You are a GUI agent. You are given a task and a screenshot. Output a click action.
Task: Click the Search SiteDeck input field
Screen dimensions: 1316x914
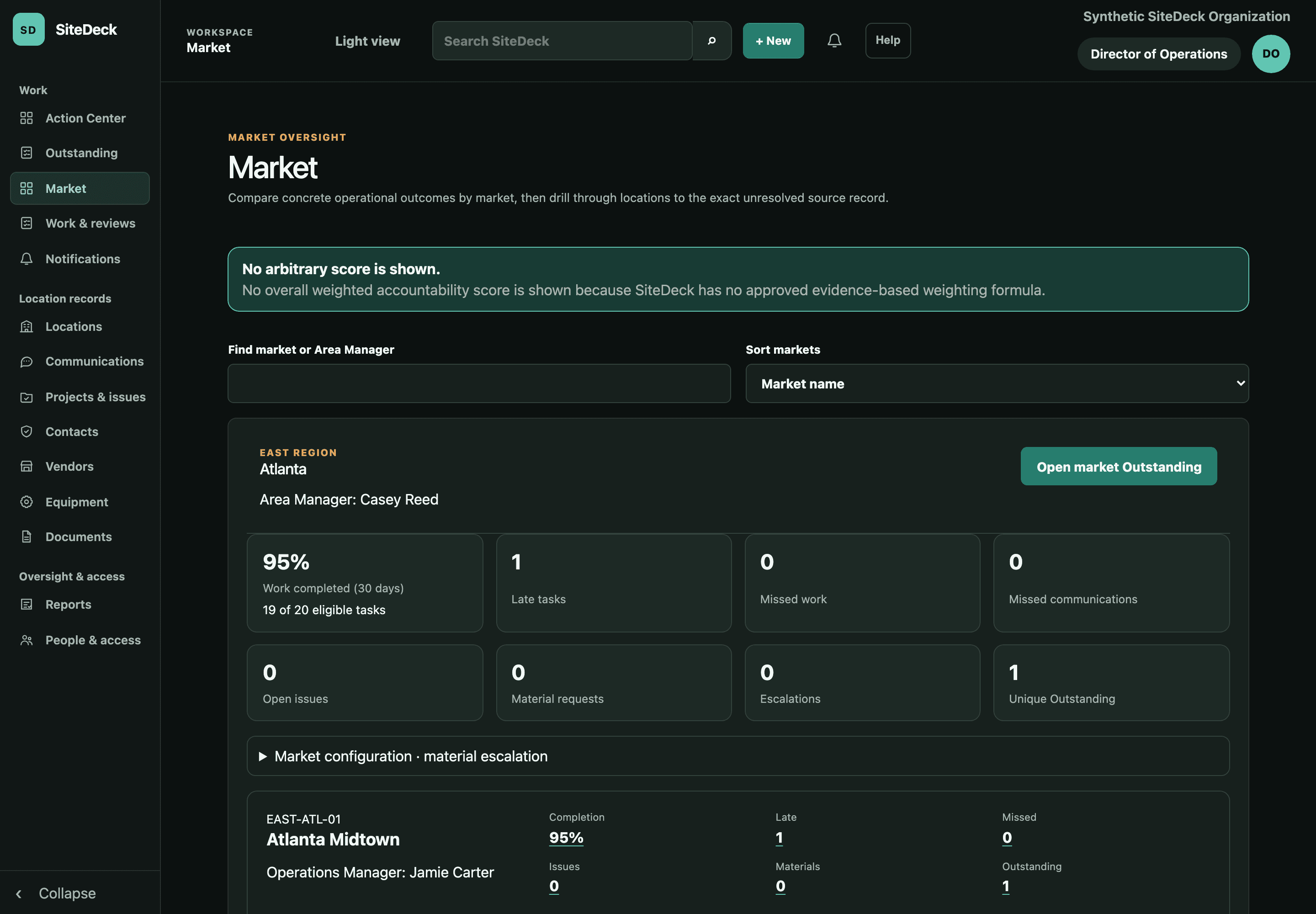[x=562, y=41]
